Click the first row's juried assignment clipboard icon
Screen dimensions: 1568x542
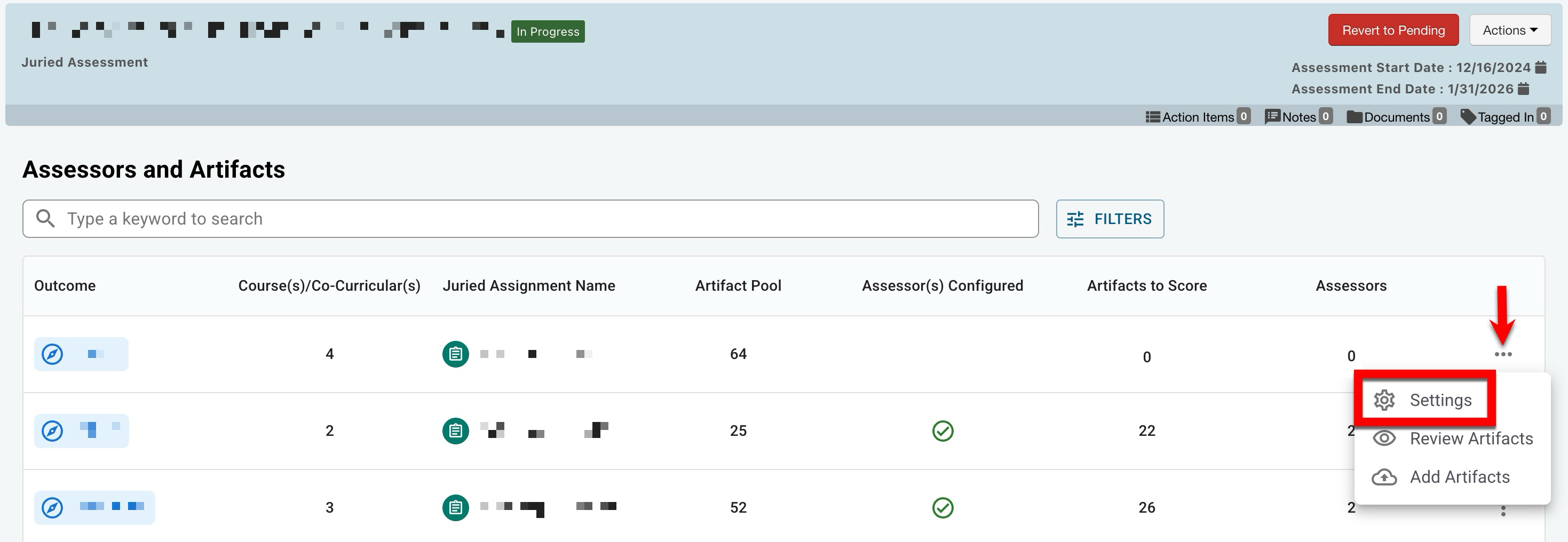click(455, 354)
